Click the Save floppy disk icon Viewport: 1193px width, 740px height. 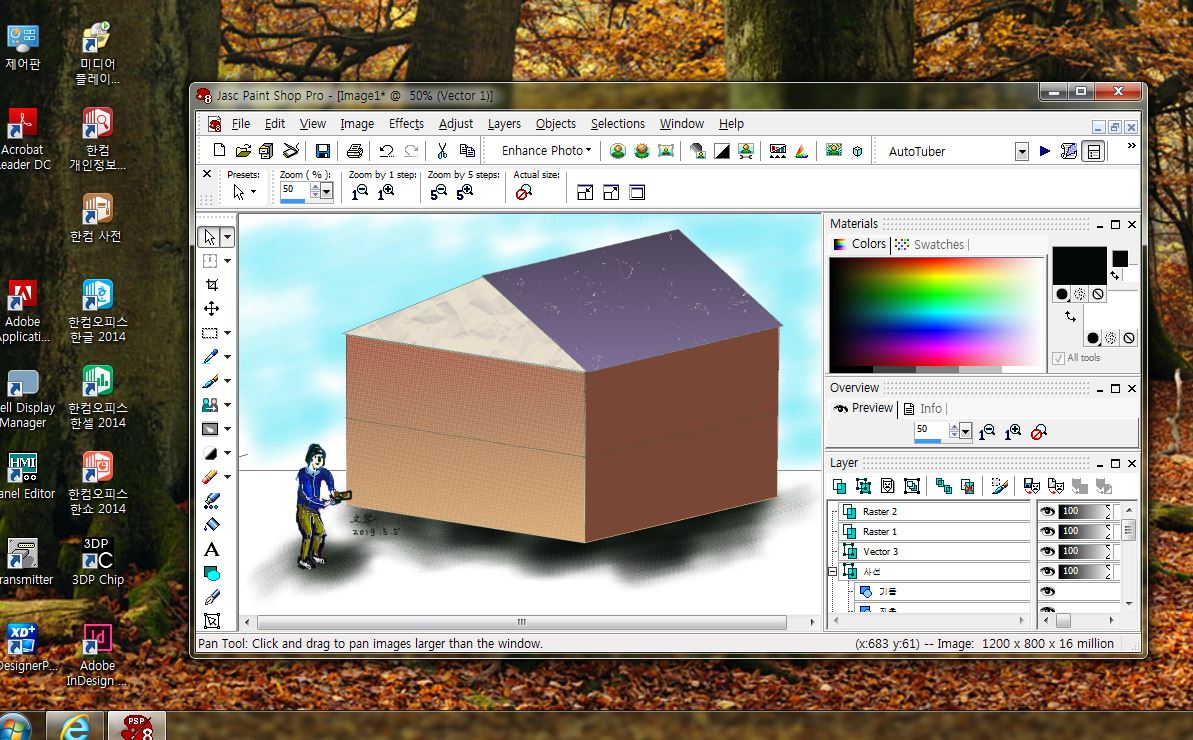coord(323,151)
